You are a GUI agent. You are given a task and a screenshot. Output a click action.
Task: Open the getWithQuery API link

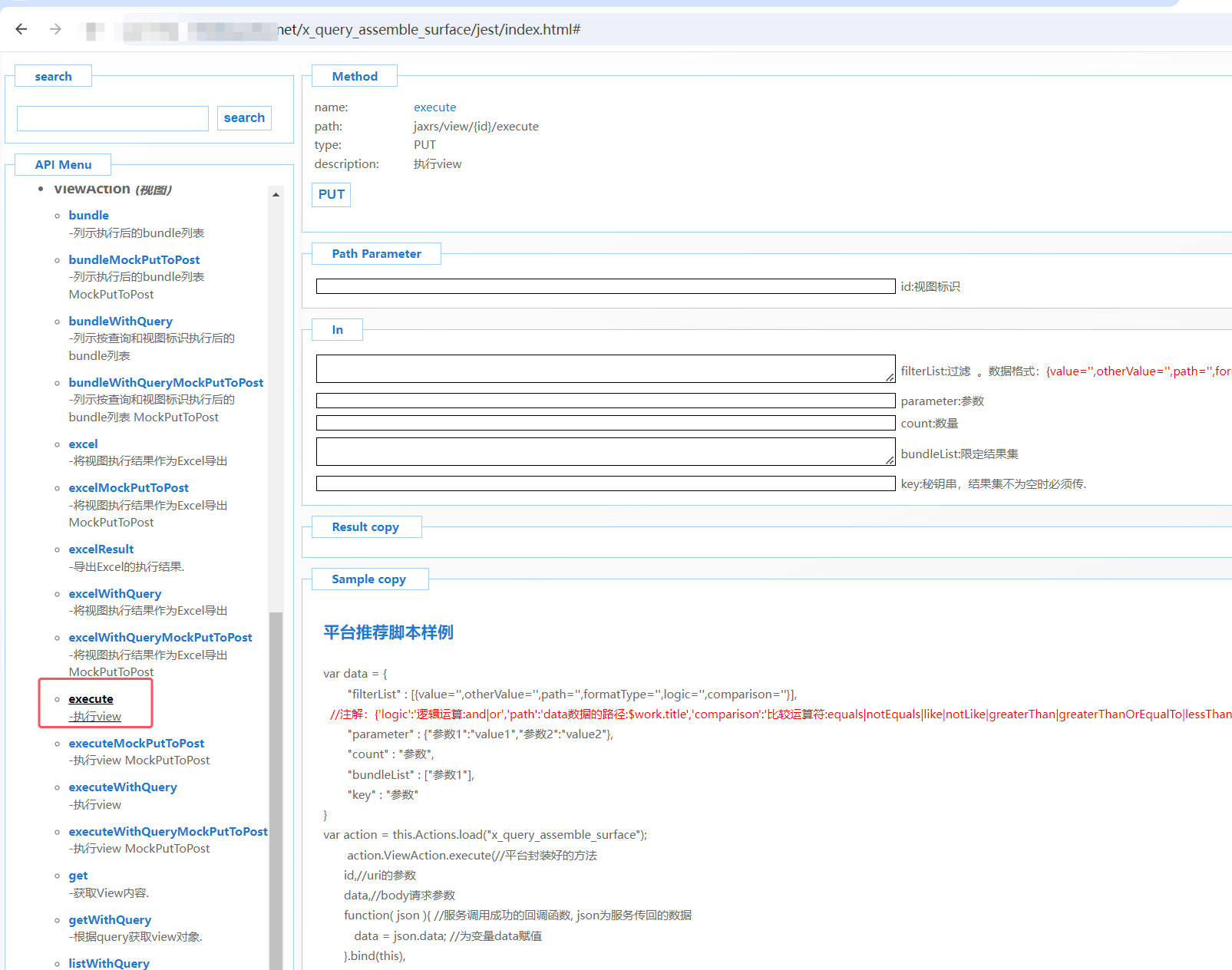110,920
